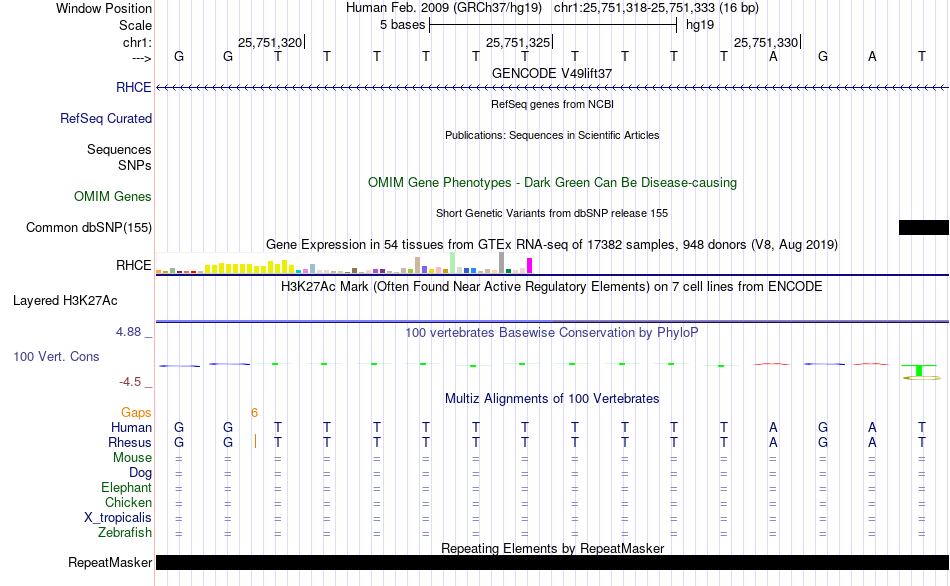
Task: Click 'Short Genetic Variants from dbSNP release 155'
Action: click(x=552, y=213)
